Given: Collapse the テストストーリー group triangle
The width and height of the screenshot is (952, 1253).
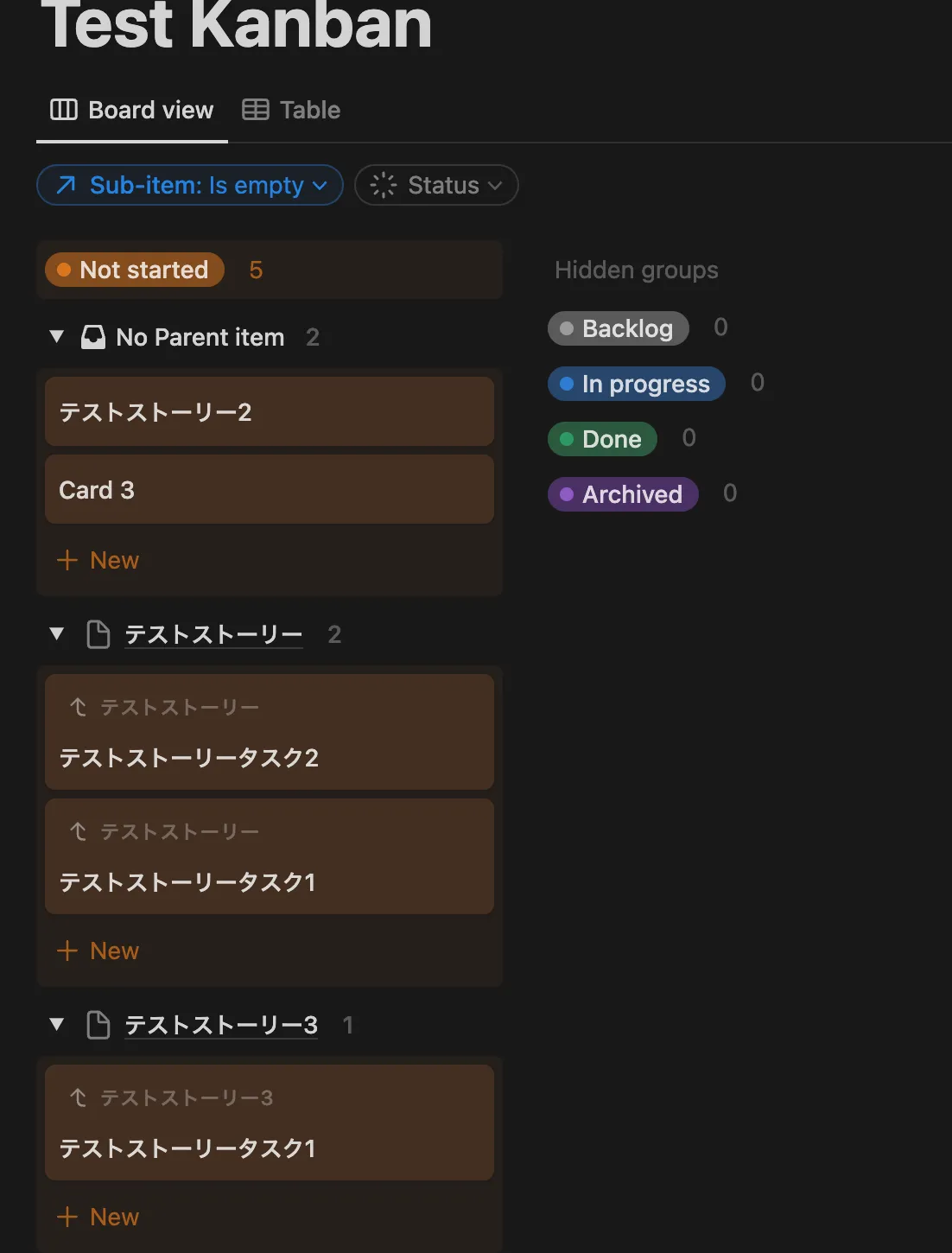Looking at the screenshot, I should click(x=57, y=633).
